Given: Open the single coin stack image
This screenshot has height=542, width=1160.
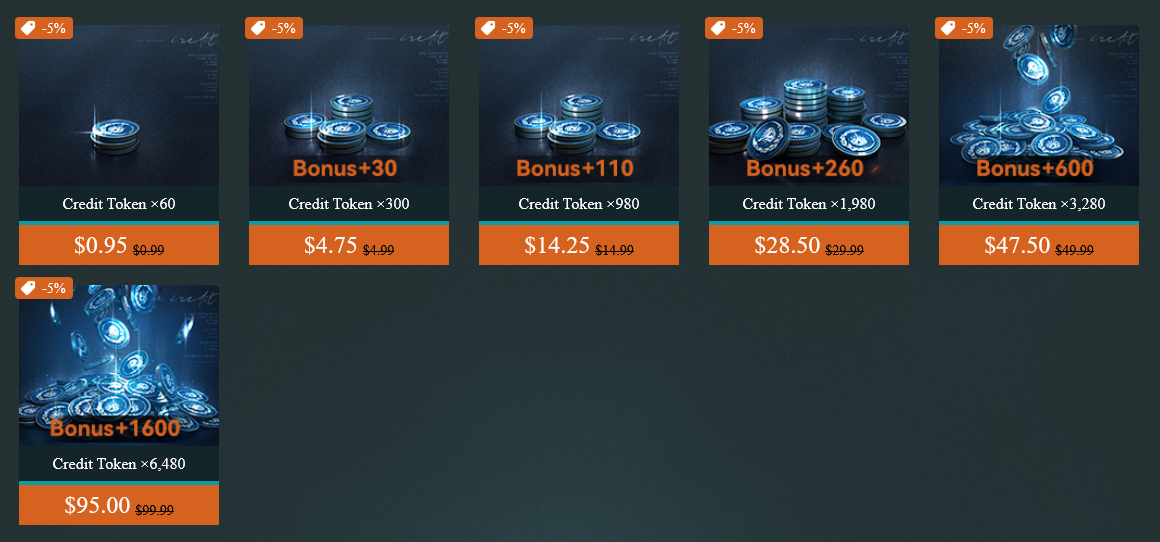Looking at the screenshot, I should click(119, 106).
